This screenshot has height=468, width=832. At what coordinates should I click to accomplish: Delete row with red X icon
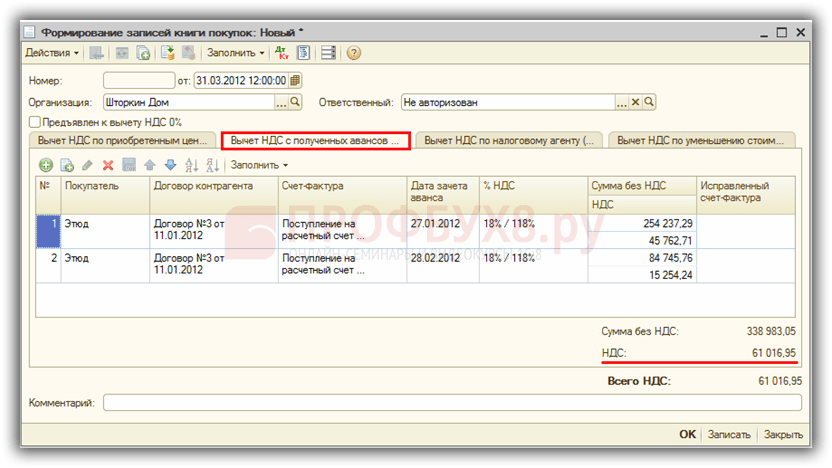108,166
